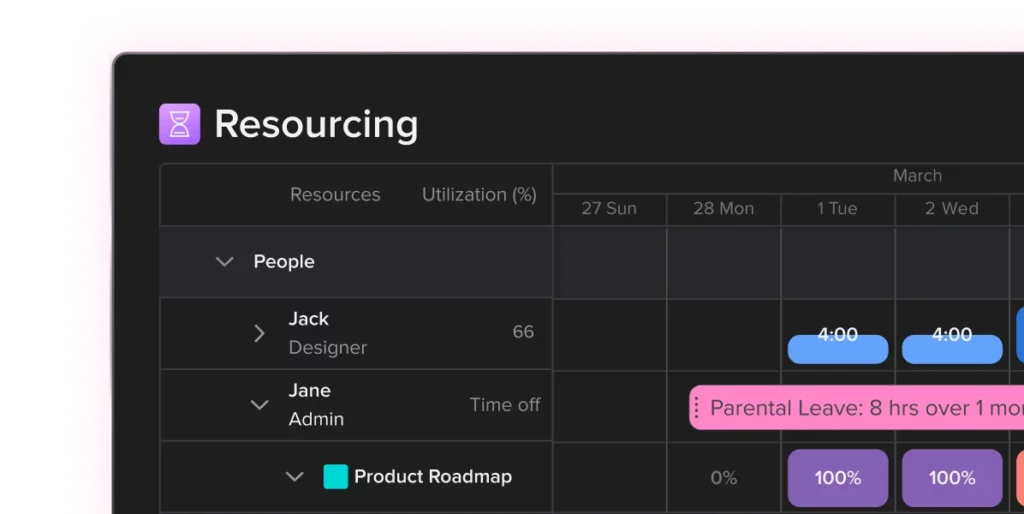Click the March month label
Image resolution: width=1024 pixels, height=514 pixels.
tap(917, 176)
